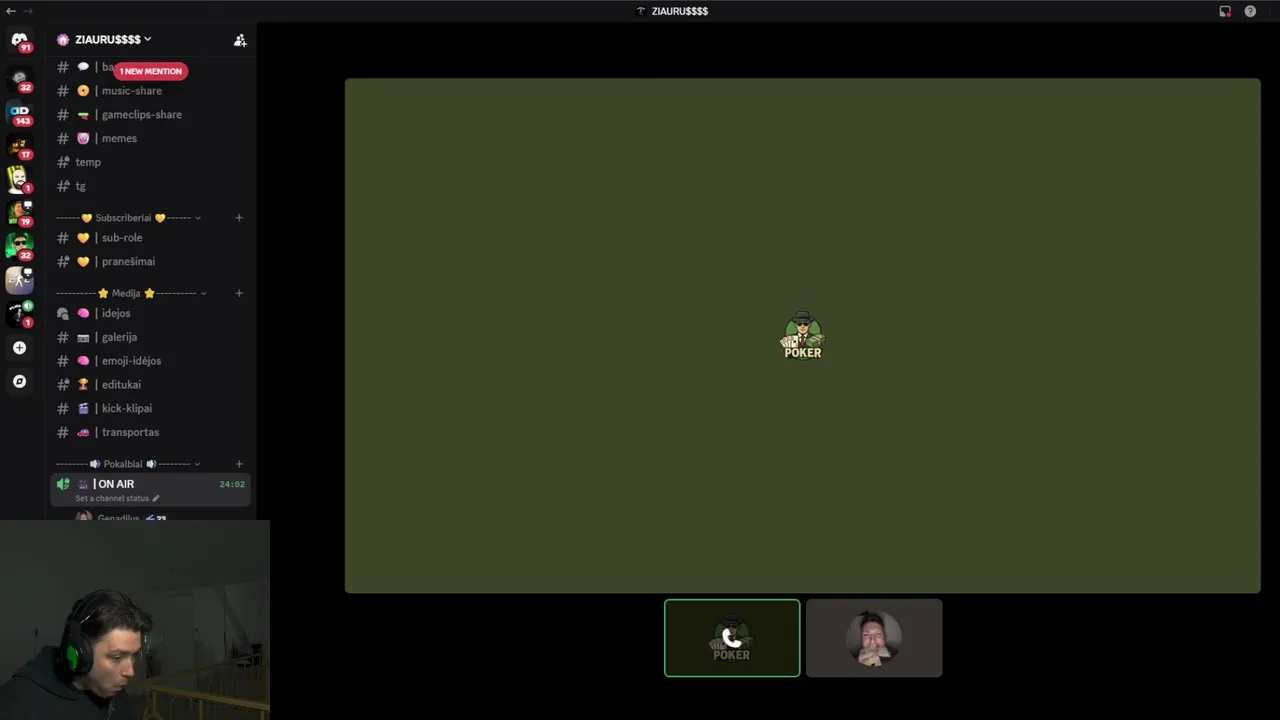Click the invite people icon beside server name

point(240,40)
